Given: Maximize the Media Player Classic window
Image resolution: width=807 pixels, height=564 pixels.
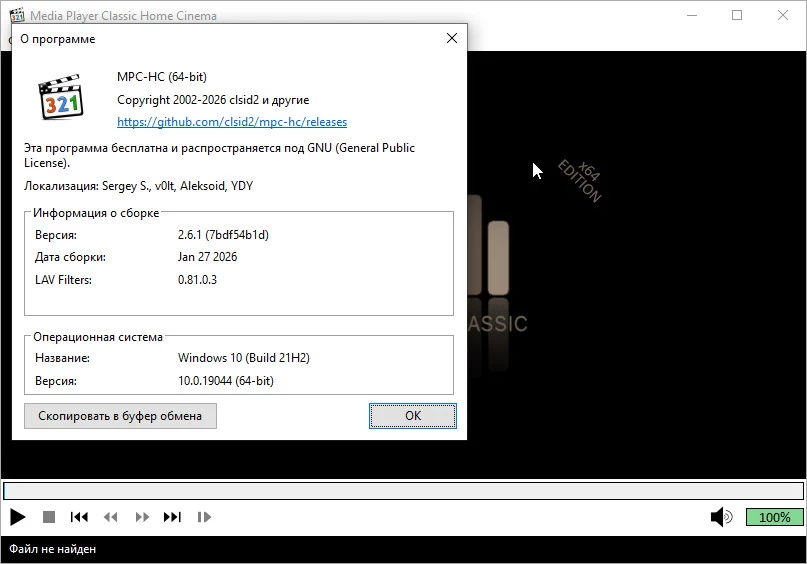Looking at the screenshot, I should (x=737, y=16).
